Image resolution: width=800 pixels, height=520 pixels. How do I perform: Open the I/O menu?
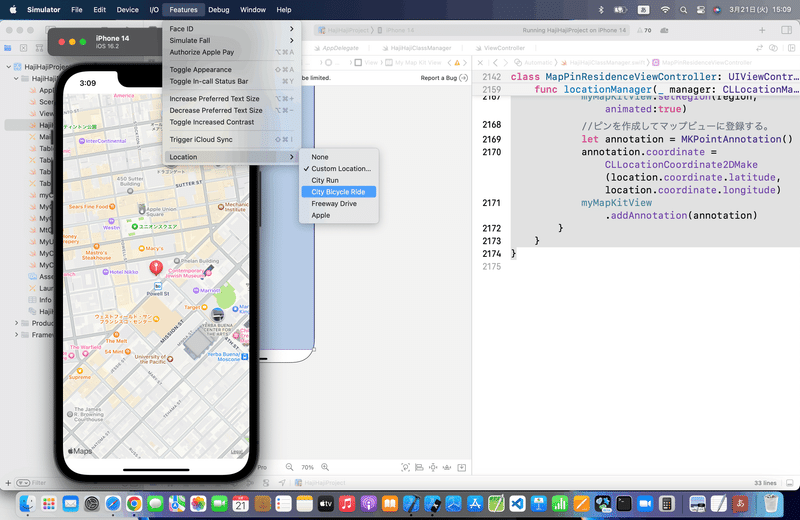tap(154, 10)
